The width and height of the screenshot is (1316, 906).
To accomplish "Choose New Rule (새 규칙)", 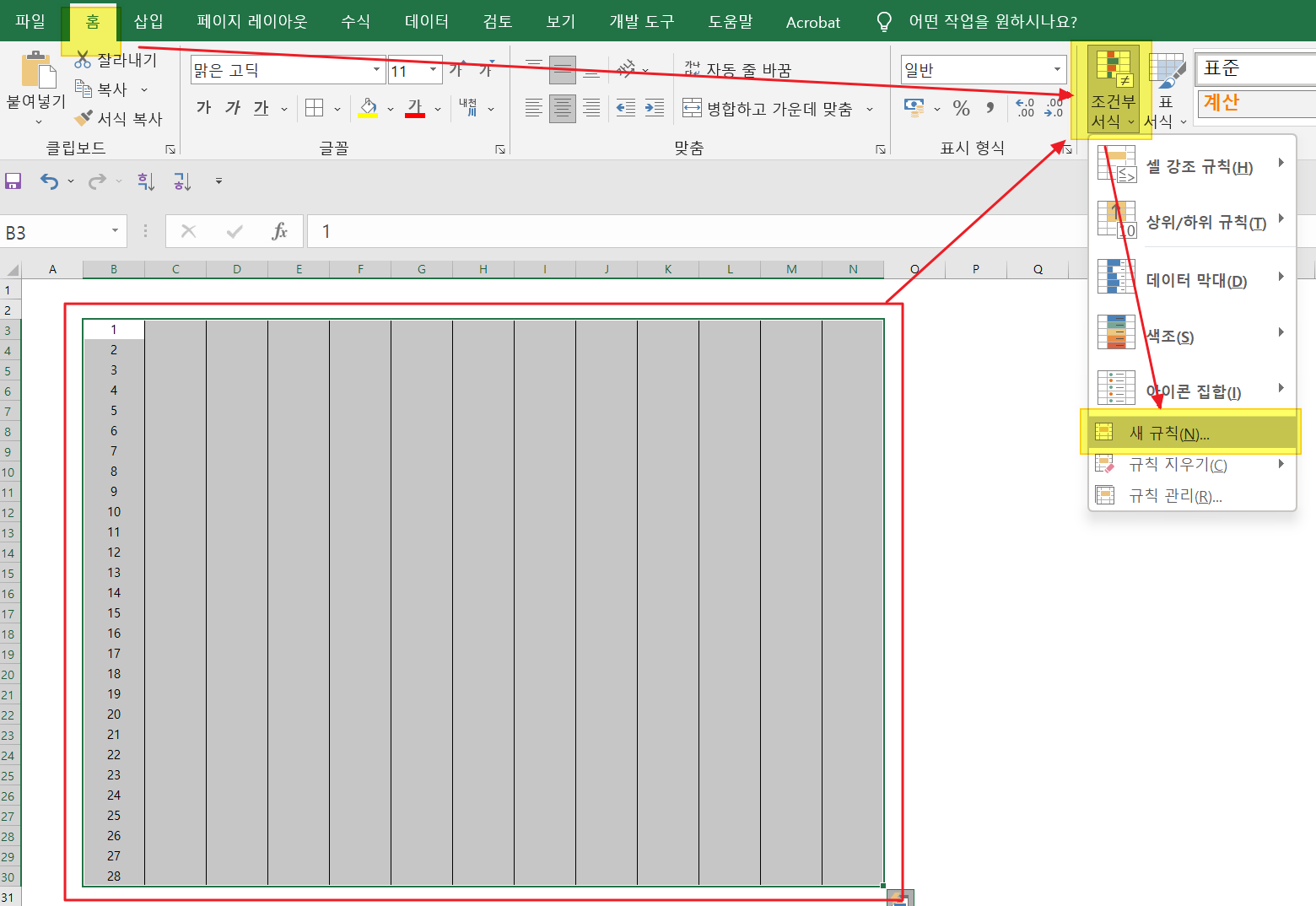I will [x=1192, y=433].
